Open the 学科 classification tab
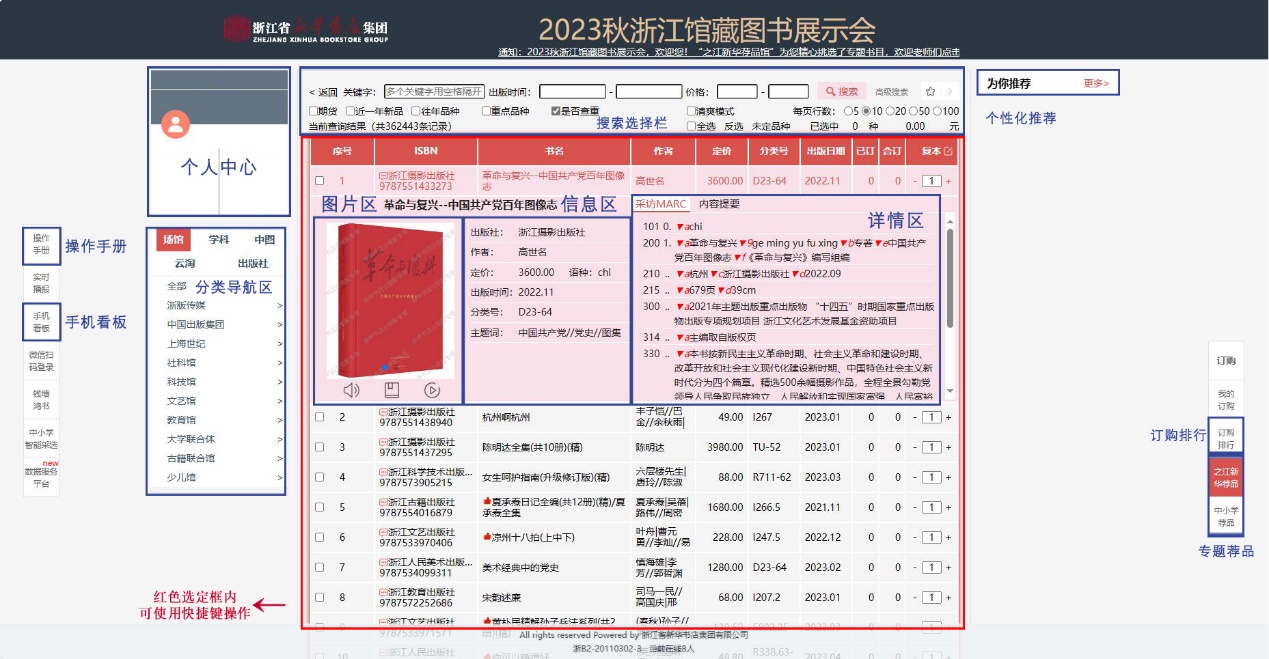 [219, 240]
